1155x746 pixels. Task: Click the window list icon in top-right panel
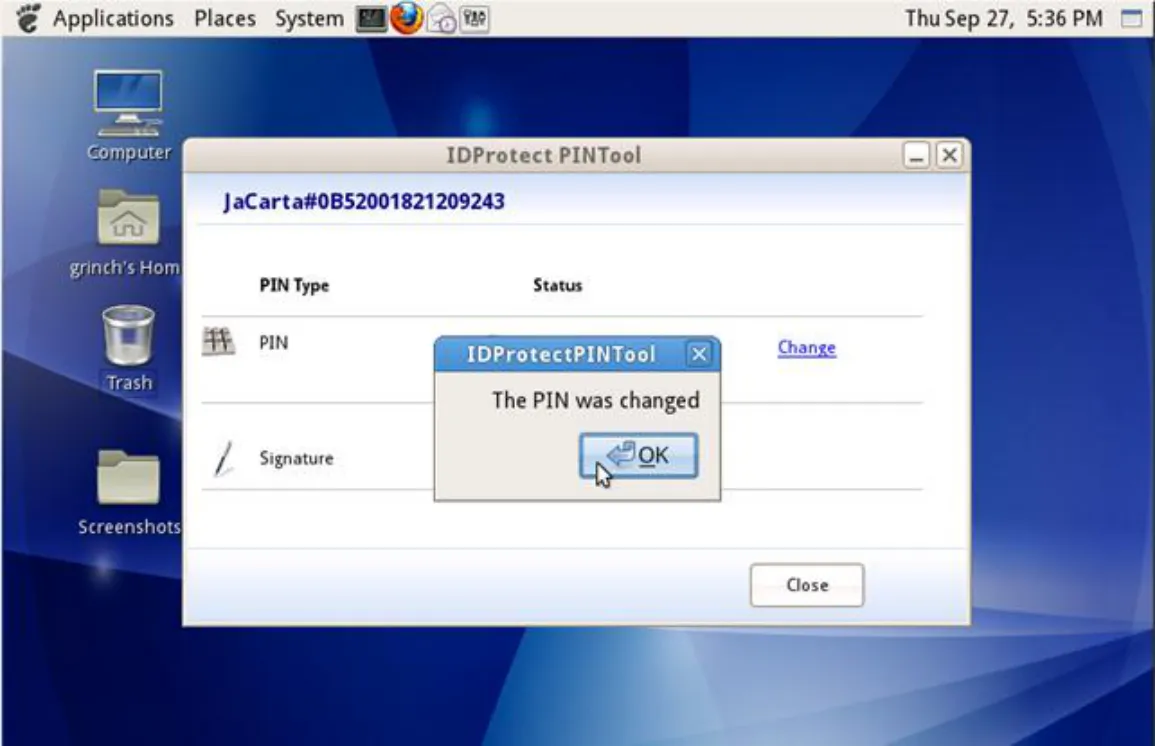click(1131, 18)
